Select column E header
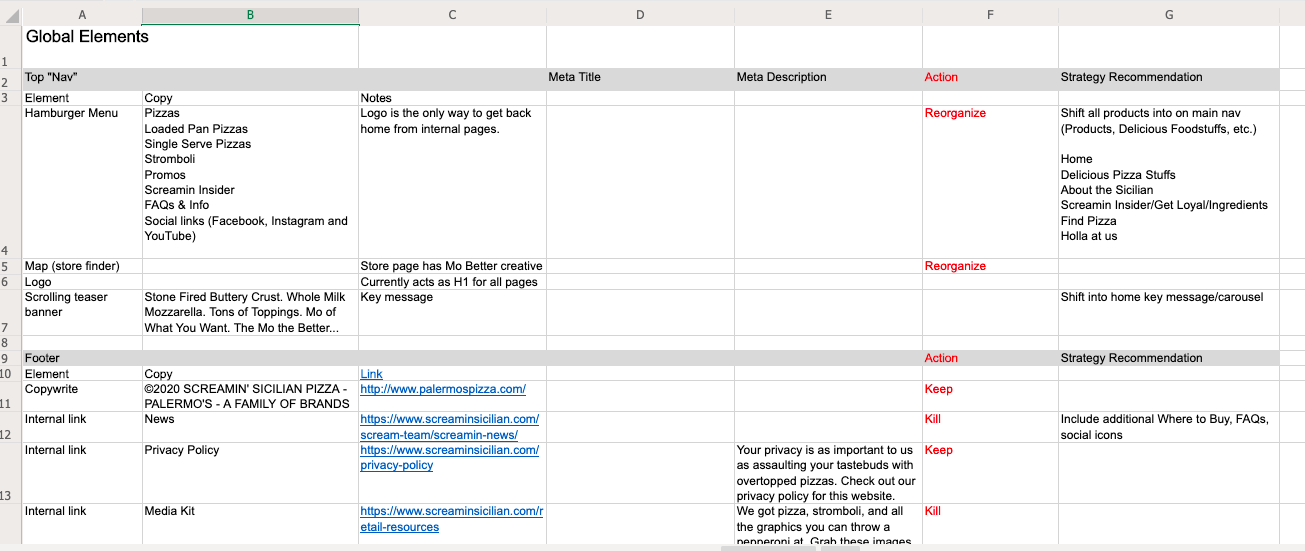The image size is (1305, 551). coord(828,15)
